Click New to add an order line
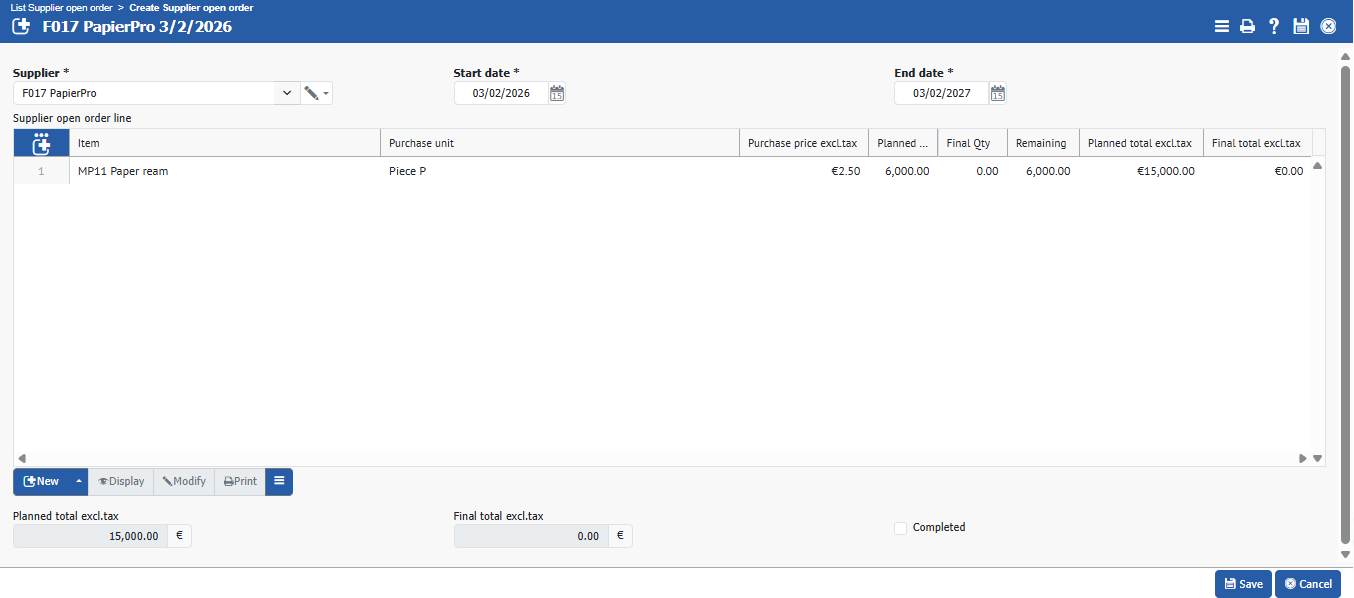Viewport: 1354px width, 598px height. click(41, 482)
